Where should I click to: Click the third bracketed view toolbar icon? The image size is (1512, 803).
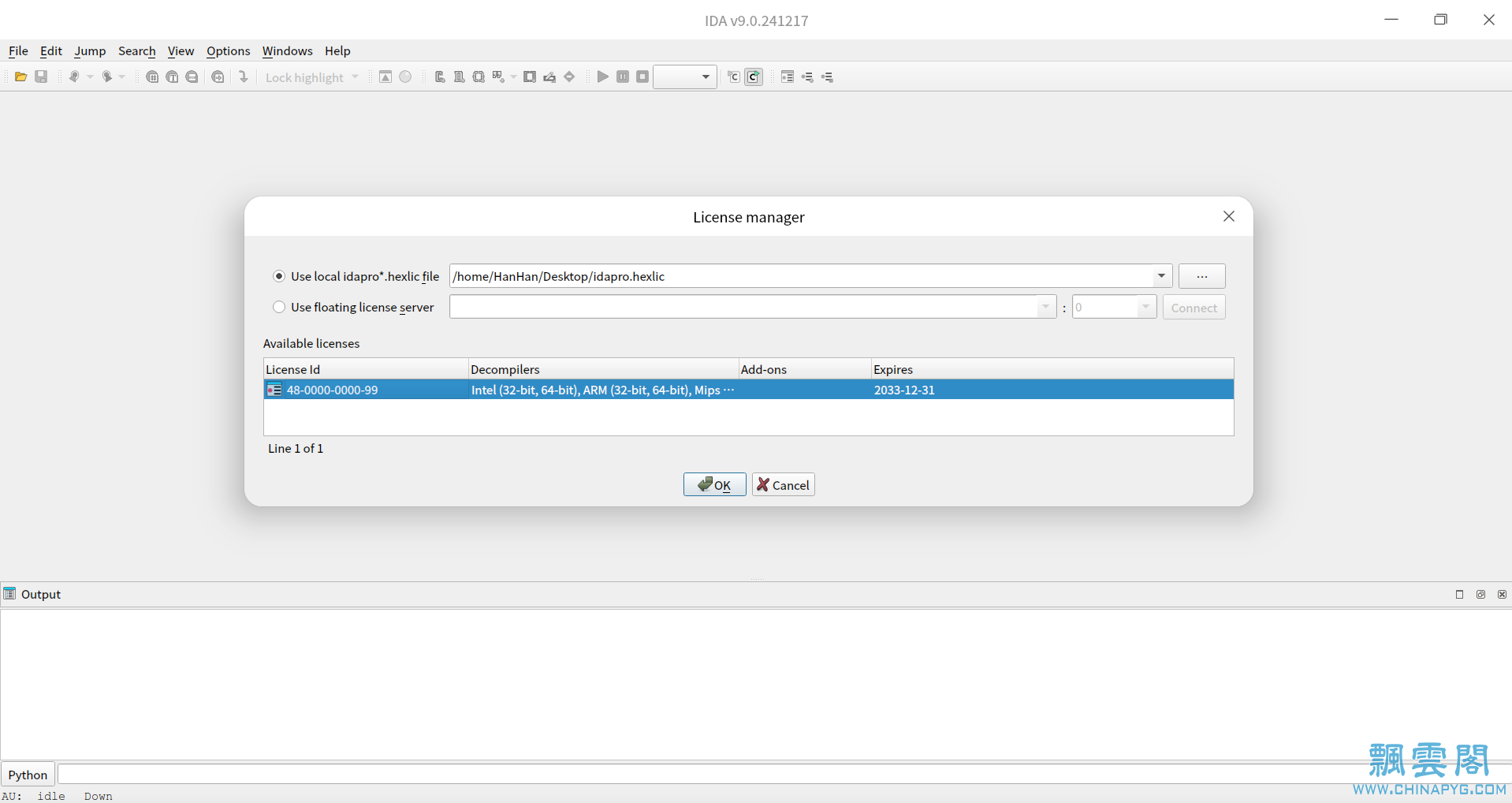pos(479,77)
